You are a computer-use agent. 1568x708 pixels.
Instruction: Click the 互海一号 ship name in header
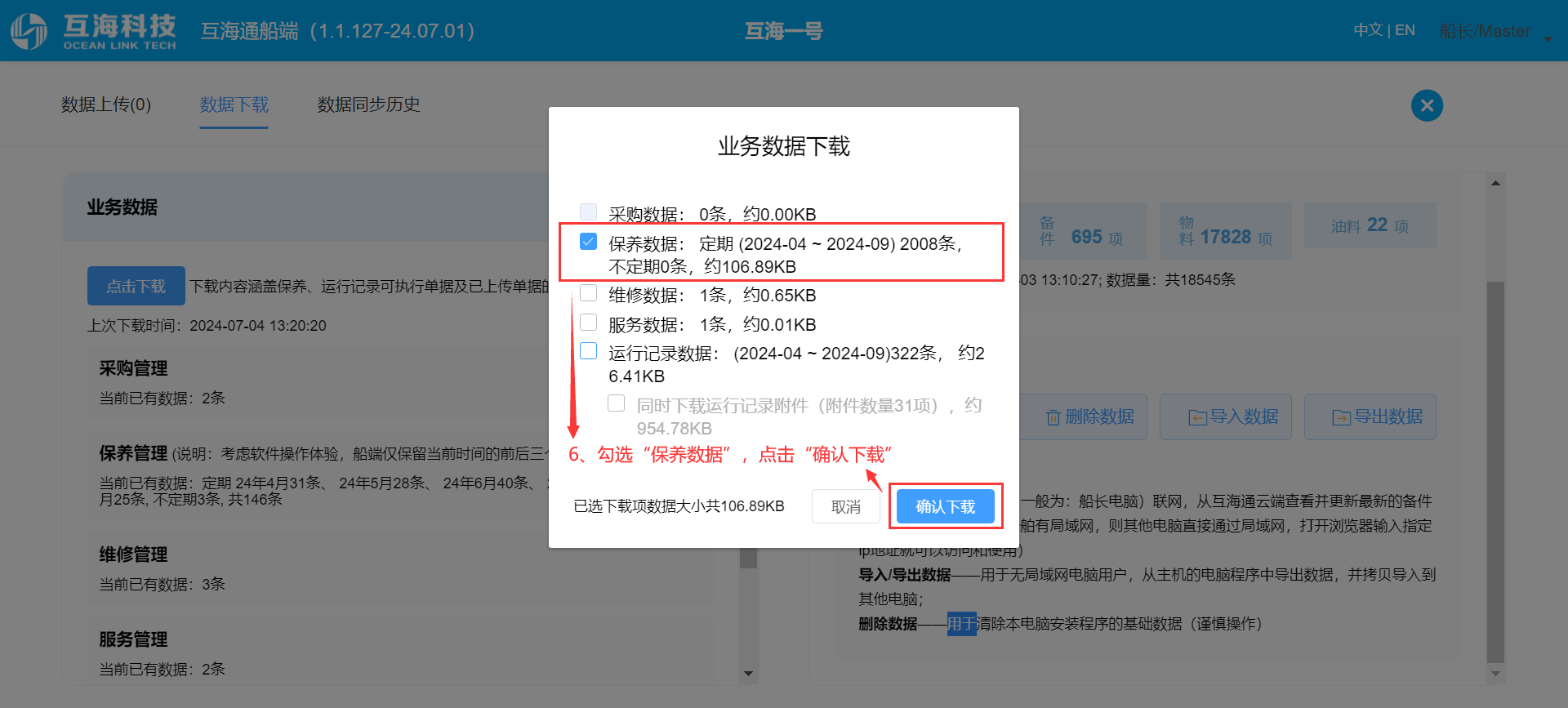point(784,31)
